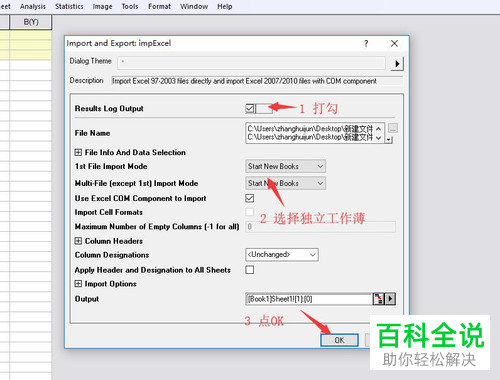This screenshot has width=500, height=380.
Task: Open Multi-File Import Mode dropdown
Action: point(285,183)
